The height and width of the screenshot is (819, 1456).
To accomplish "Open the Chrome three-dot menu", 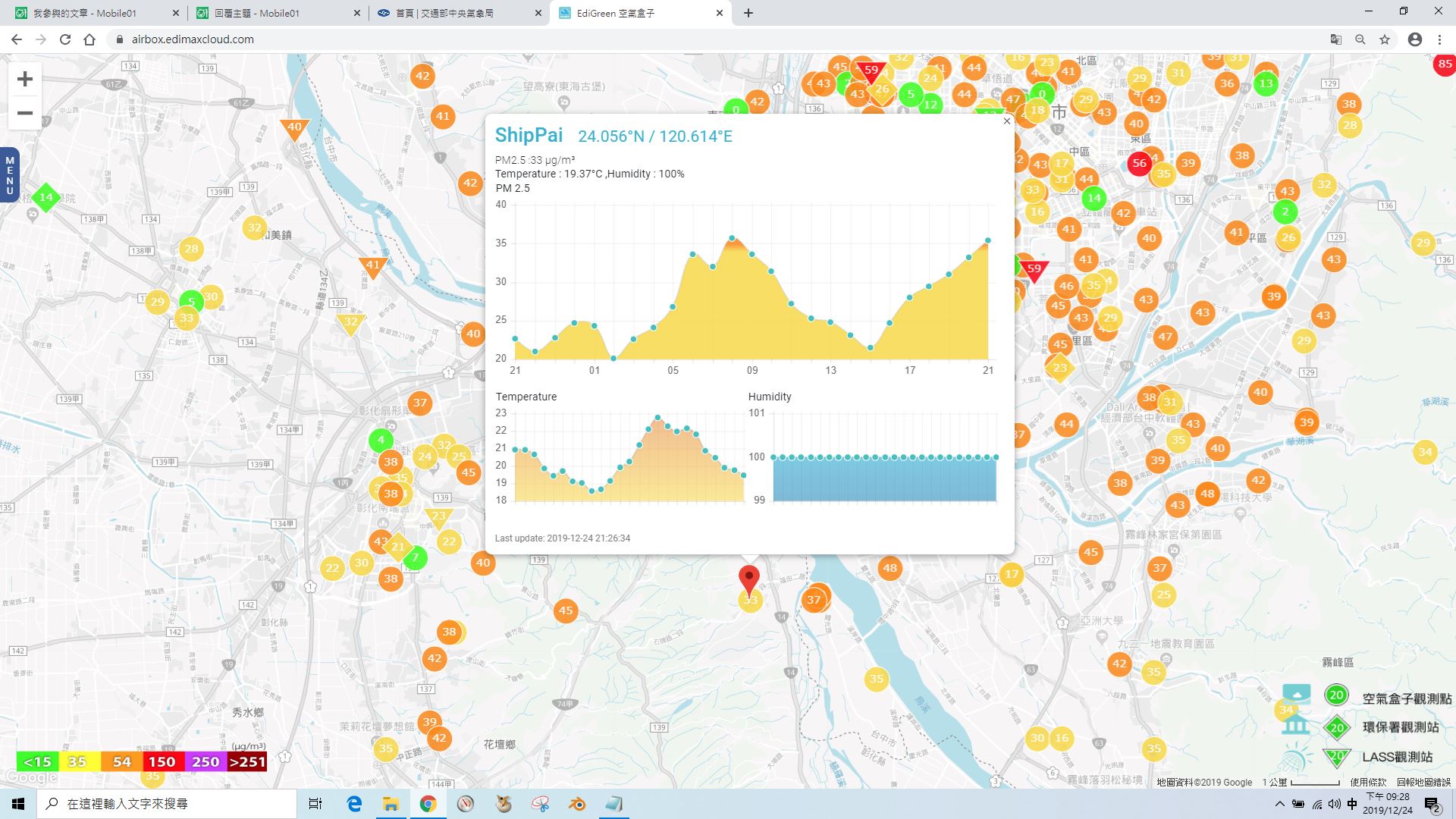I will (1439, 39).
